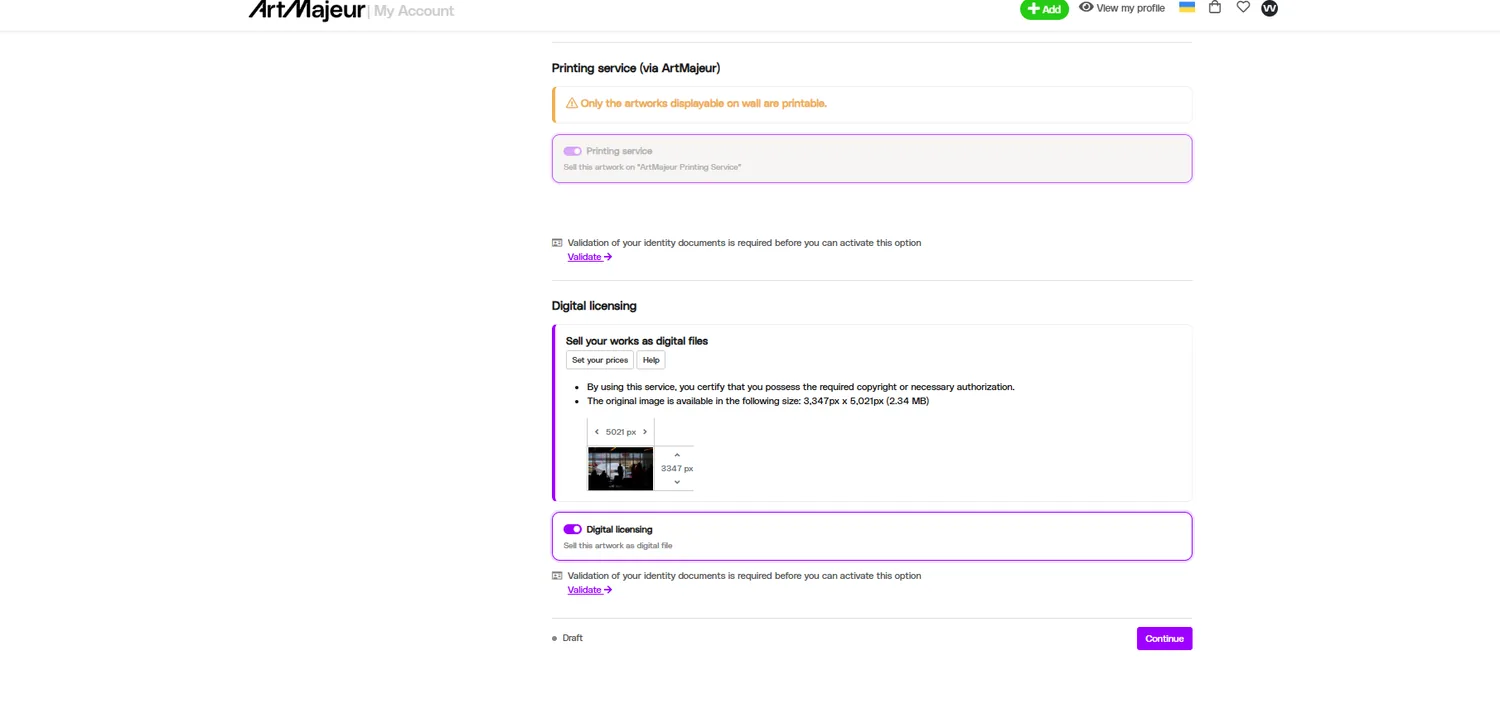Open the heart favorites icon
Viewport: 1500px width, 728px height.
[x=1243, y=8]
